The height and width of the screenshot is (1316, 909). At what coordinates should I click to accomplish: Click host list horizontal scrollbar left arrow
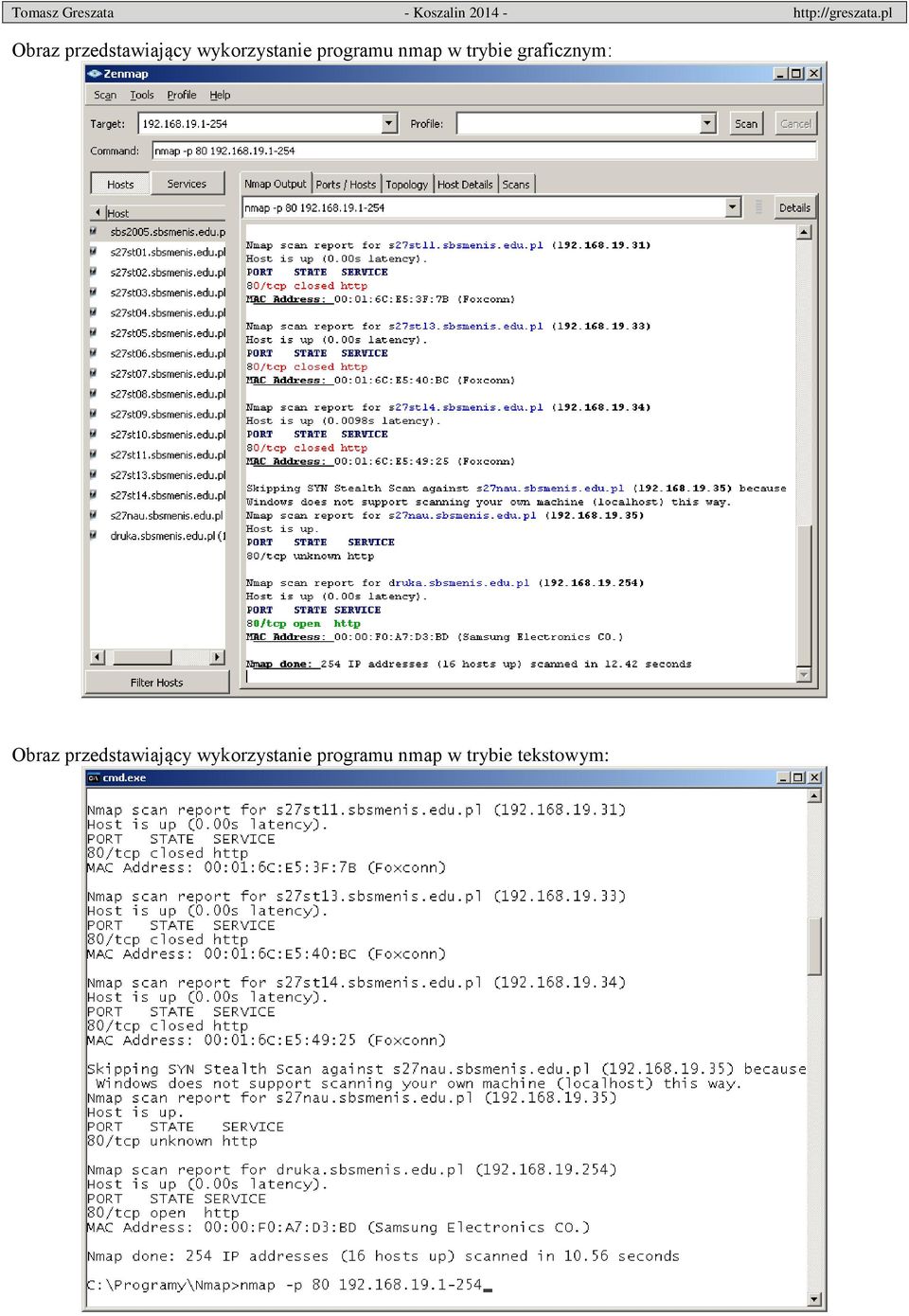pyautogui.click(x=98, y=657)
